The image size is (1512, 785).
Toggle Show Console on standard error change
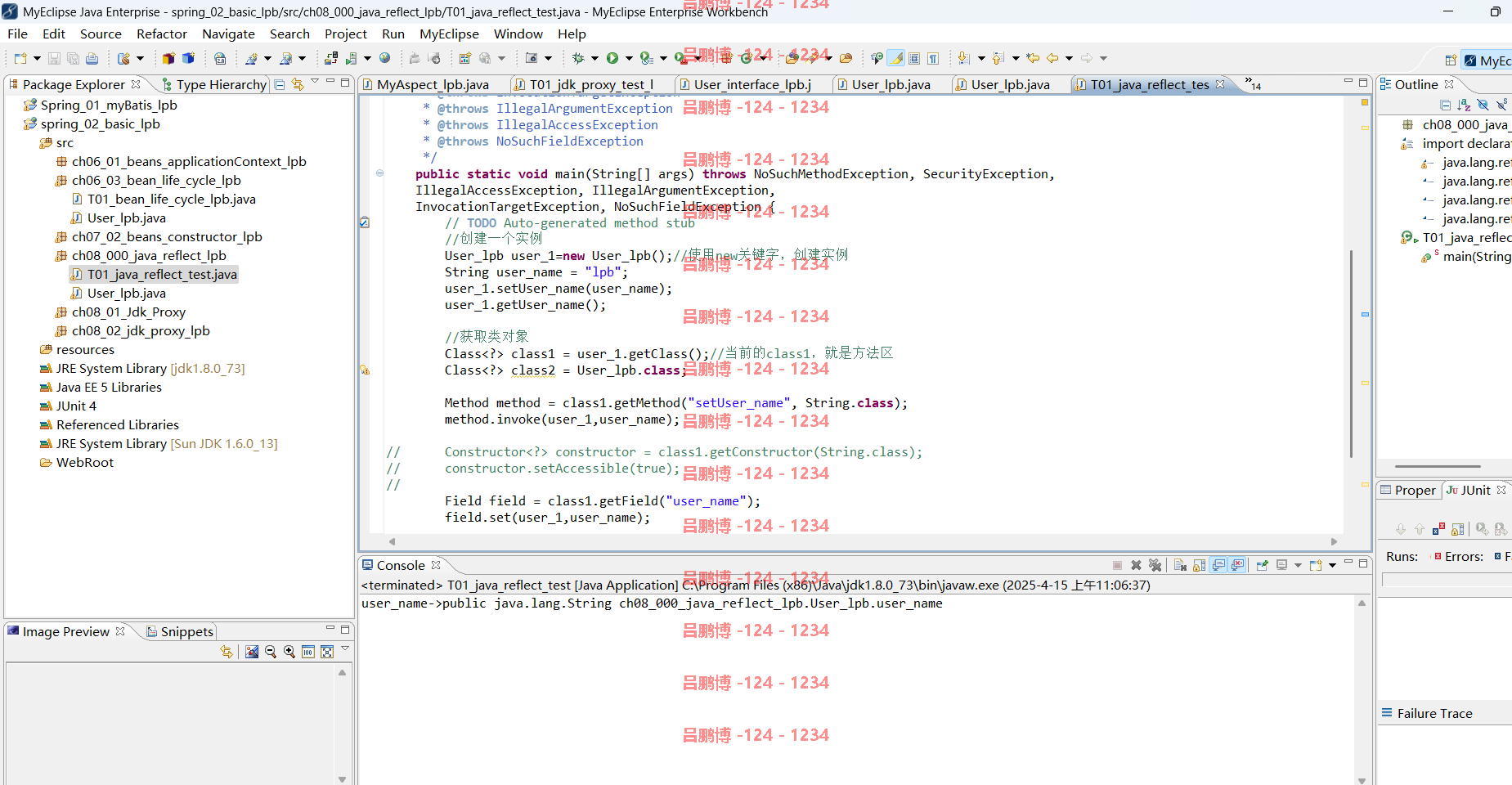tap(1237, 565)
